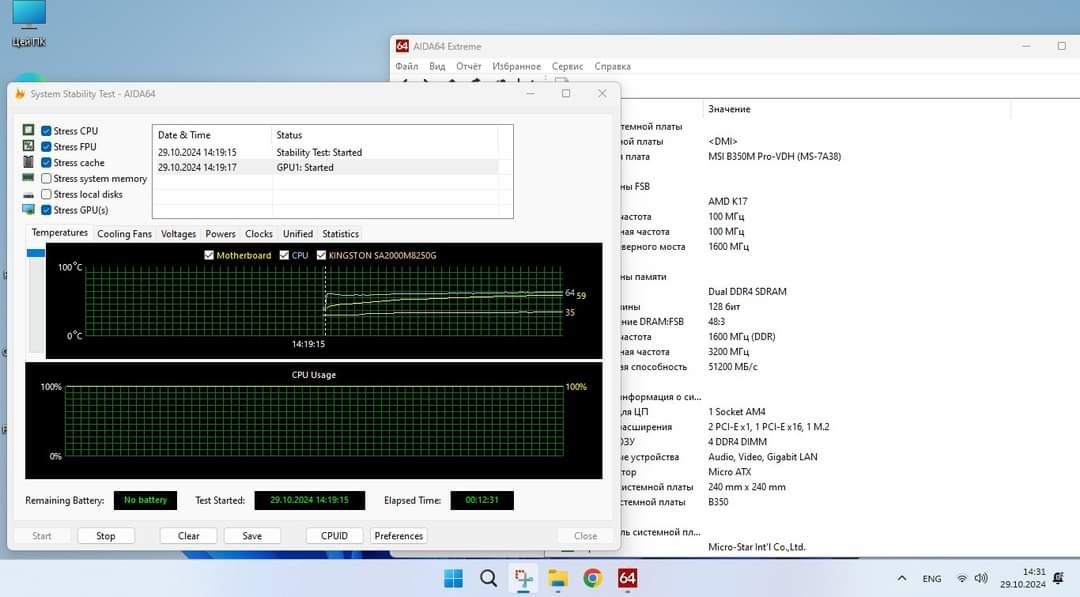Screen dimensions: 1080x597
Task: Open the Voltages tab
Action: click(178, 234)
